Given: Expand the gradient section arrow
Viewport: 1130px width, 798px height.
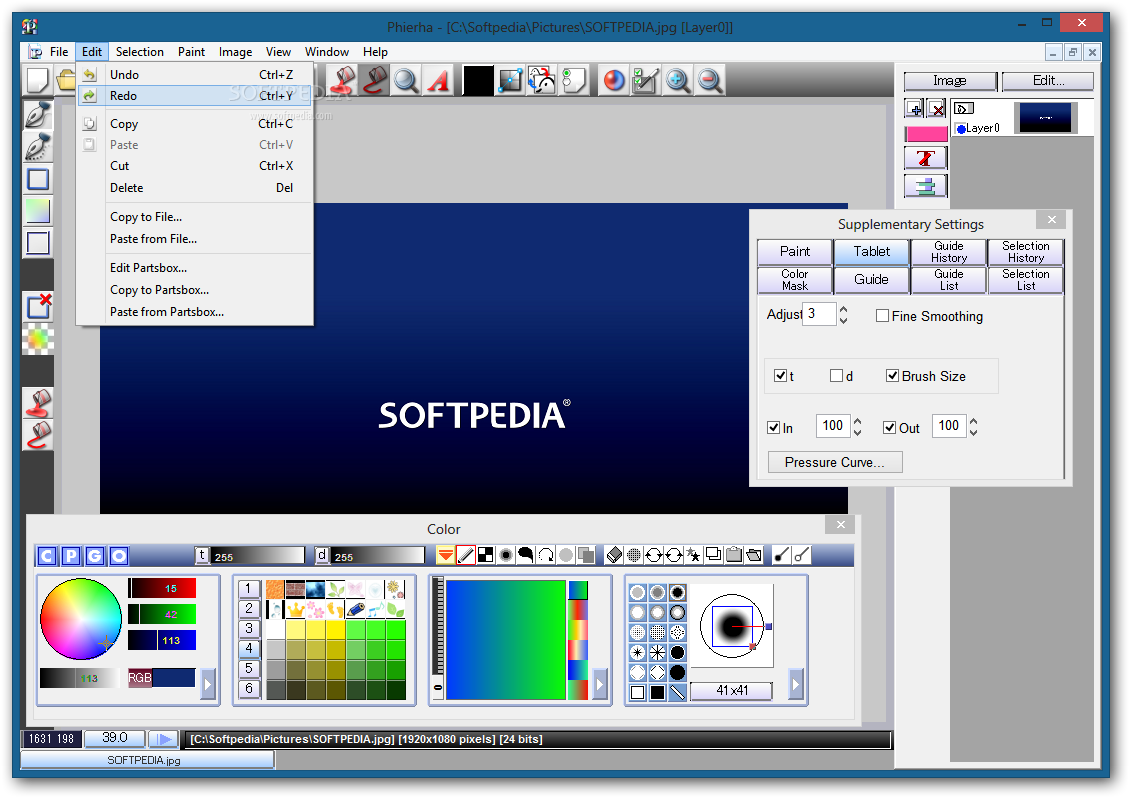Looking at the screenshot, I should coord(600,684).
